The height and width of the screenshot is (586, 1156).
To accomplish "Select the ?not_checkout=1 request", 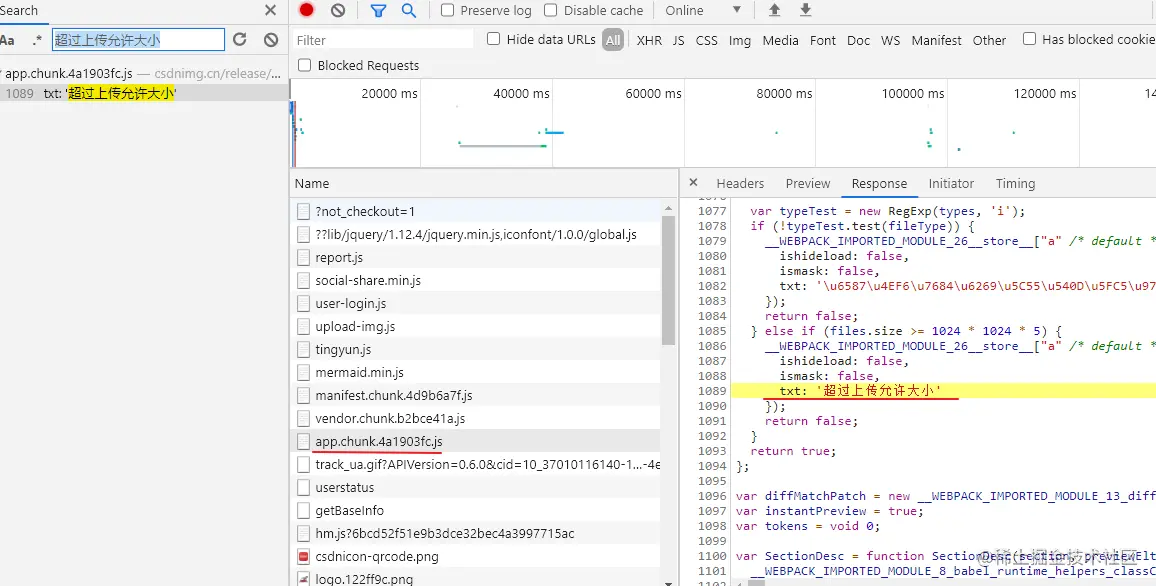I will (x=477, y=212).
